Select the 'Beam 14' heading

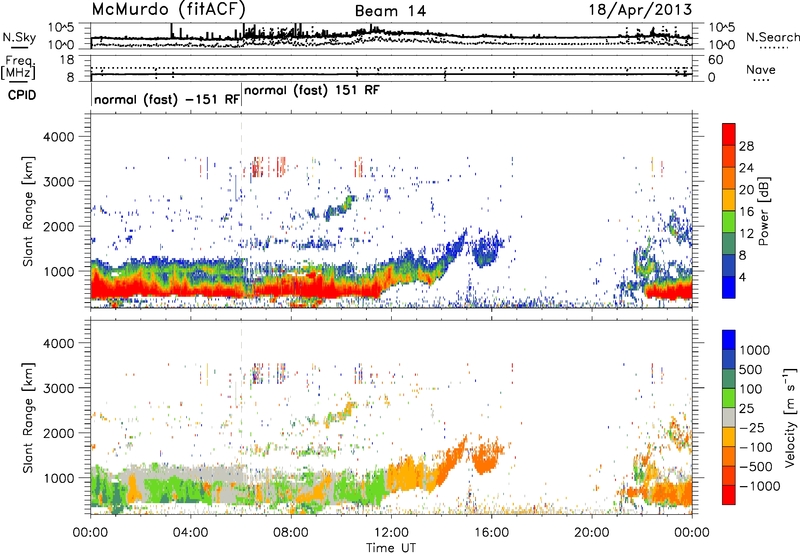pyautogui.click(x=390, y=11)
